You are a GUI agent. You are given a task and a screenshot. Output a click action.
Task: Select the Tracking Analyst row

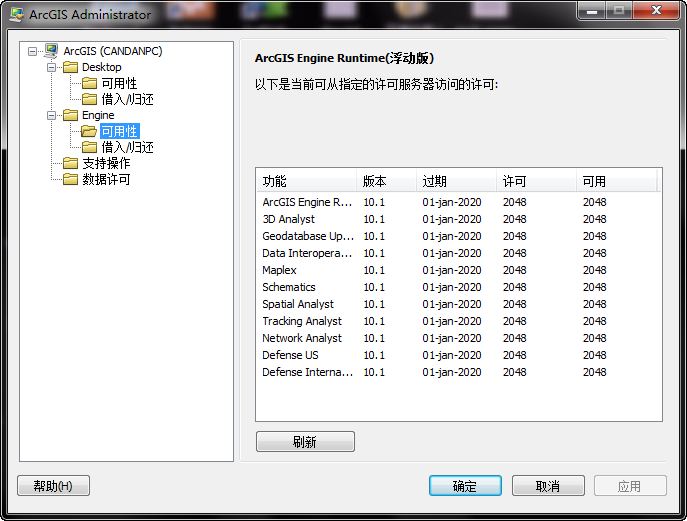tap(458, 321)
